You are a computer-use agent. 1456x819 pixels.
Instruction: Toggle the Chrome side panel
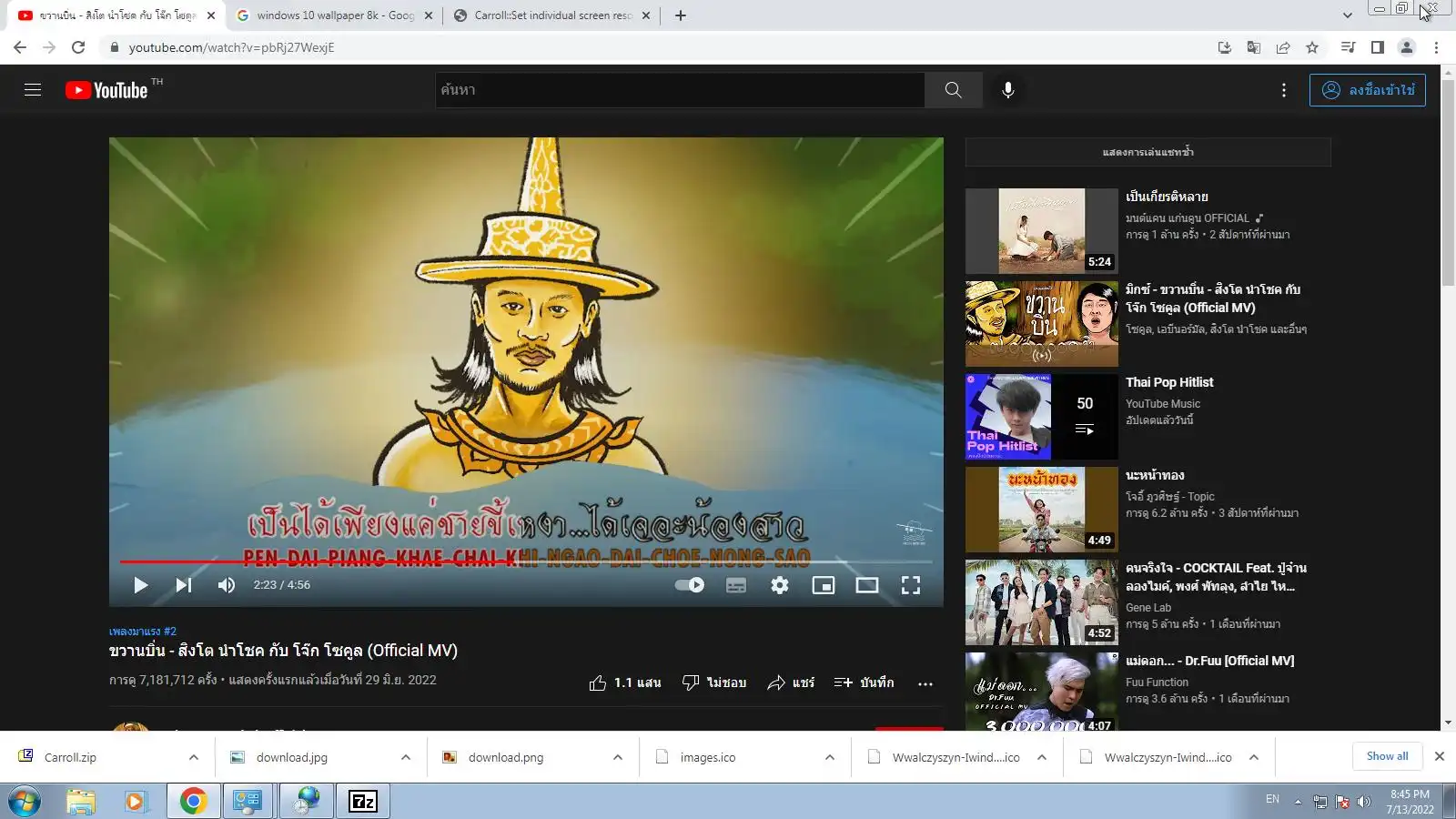1378,47
